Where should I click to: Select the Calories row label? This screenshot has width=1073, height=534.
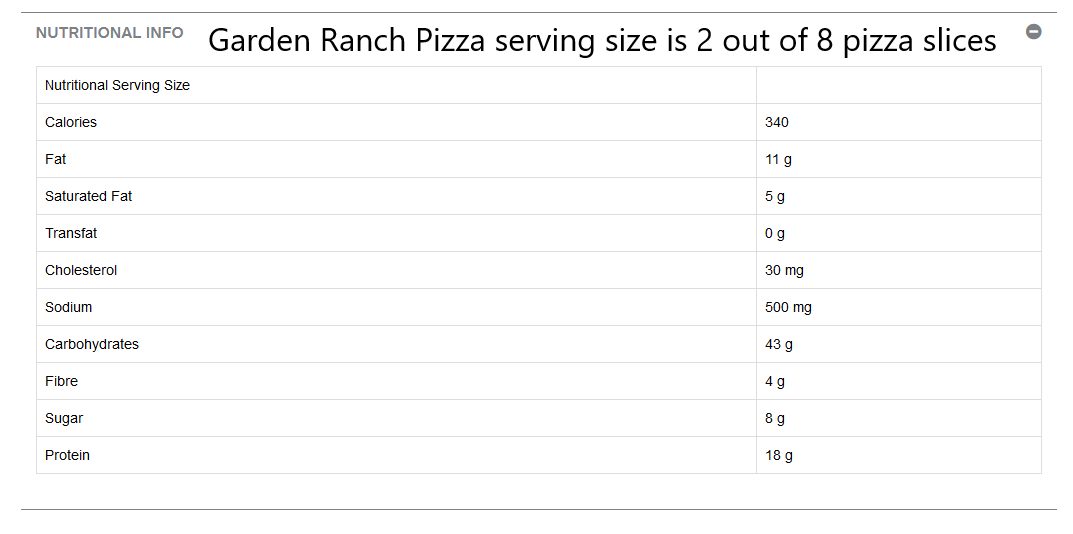(71, 123)
